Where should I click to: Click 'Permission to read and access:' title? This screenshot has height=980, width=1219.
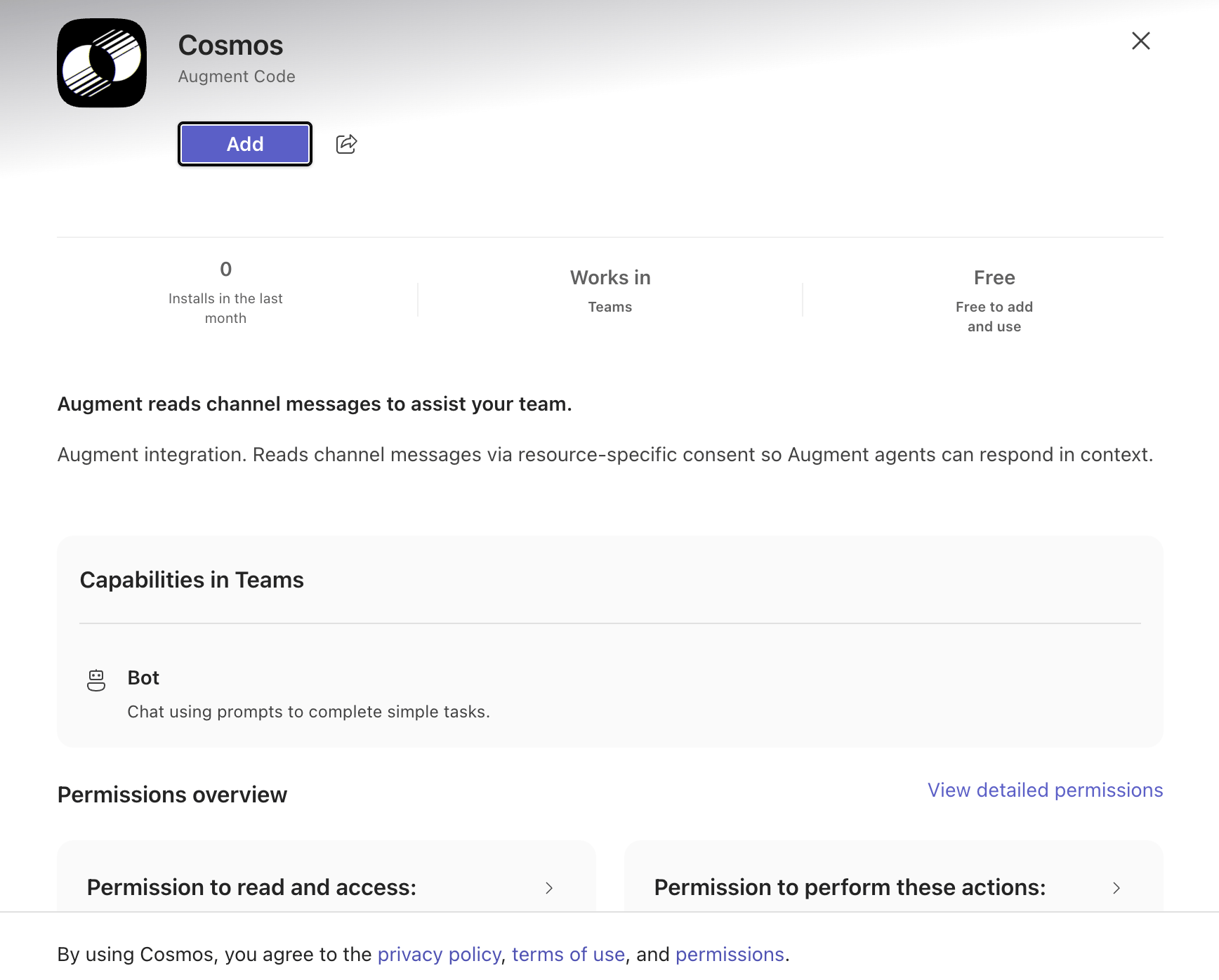(x=251, y=887)
